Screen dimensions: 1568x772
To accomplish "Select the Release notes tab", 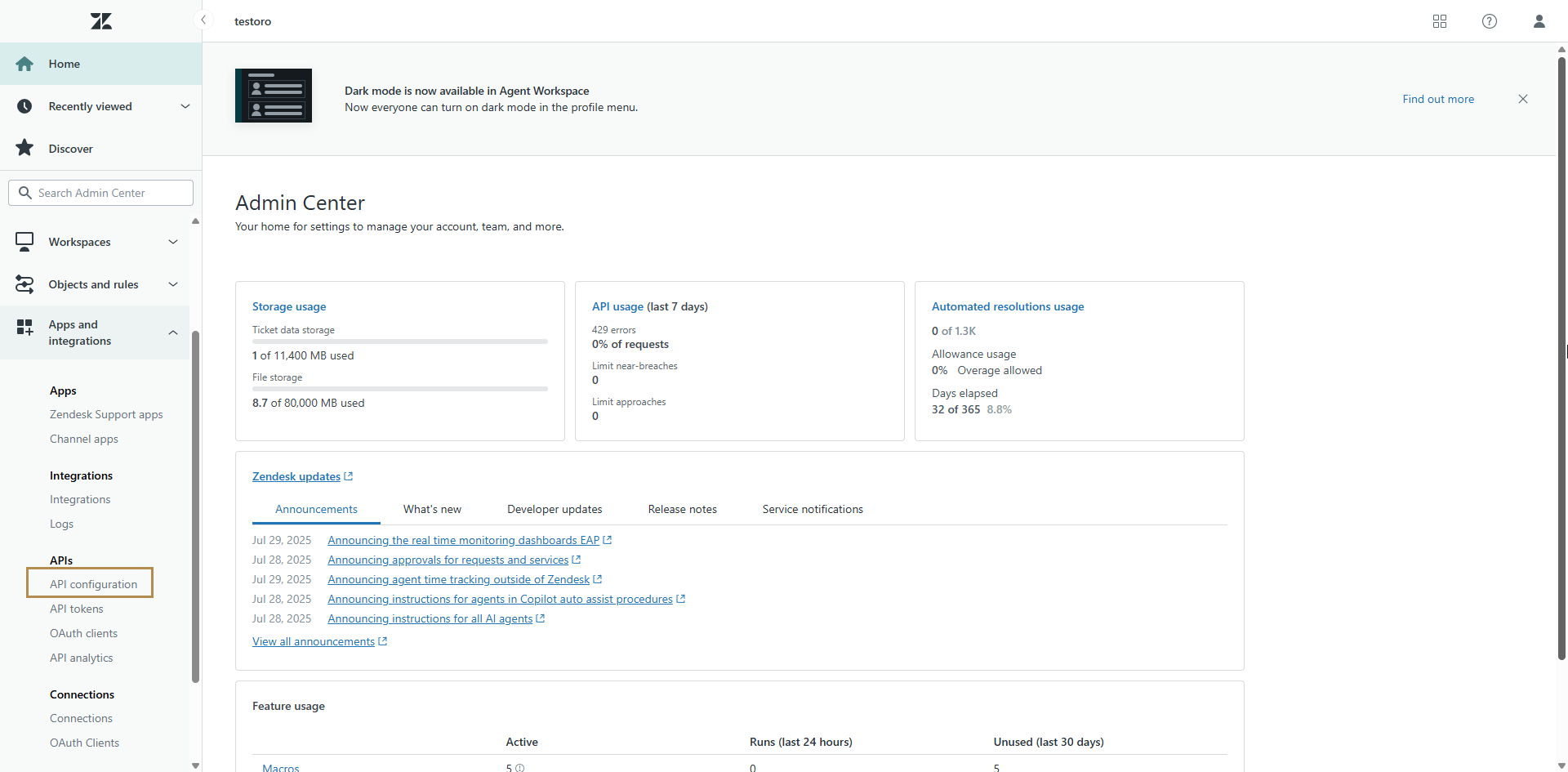I will (682, 509).
